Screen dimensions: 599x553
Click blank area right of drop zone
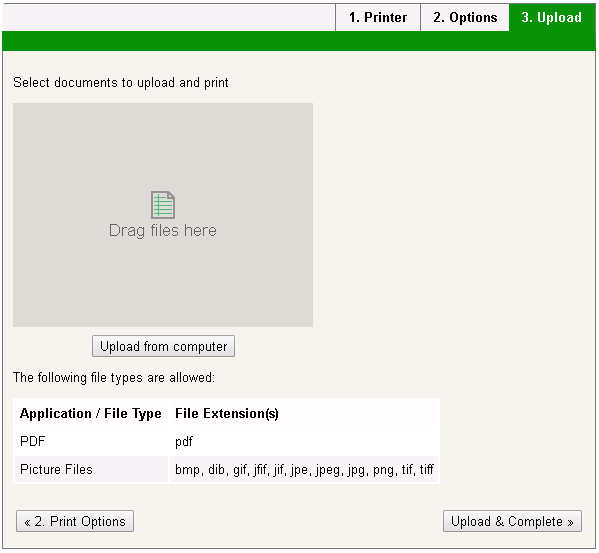click(454, 215)
